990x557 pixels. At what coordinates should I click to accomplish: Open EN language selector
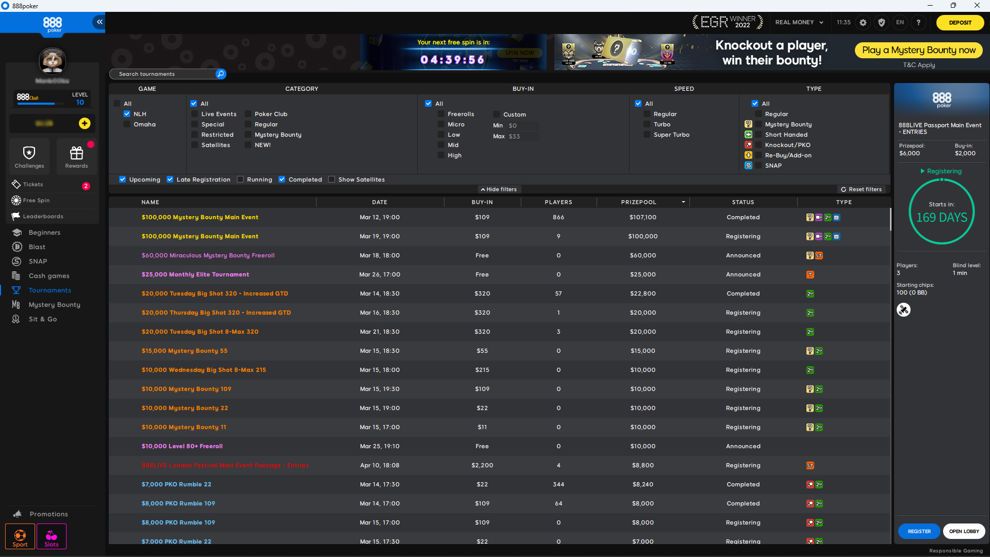click(900, 22)
